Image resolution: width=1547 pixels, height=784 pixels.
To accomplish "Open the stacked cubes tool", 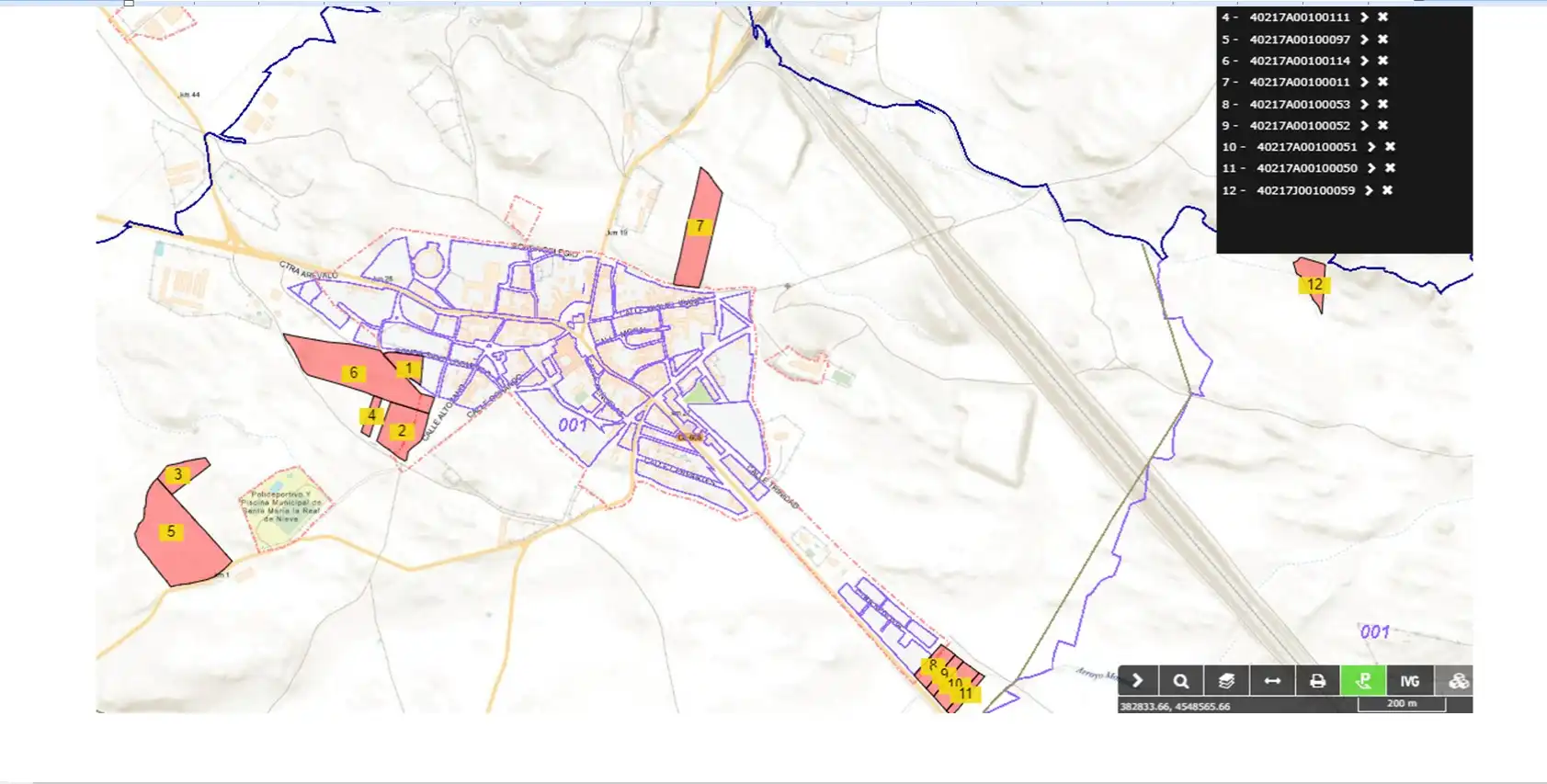I will click(1456, 681).
